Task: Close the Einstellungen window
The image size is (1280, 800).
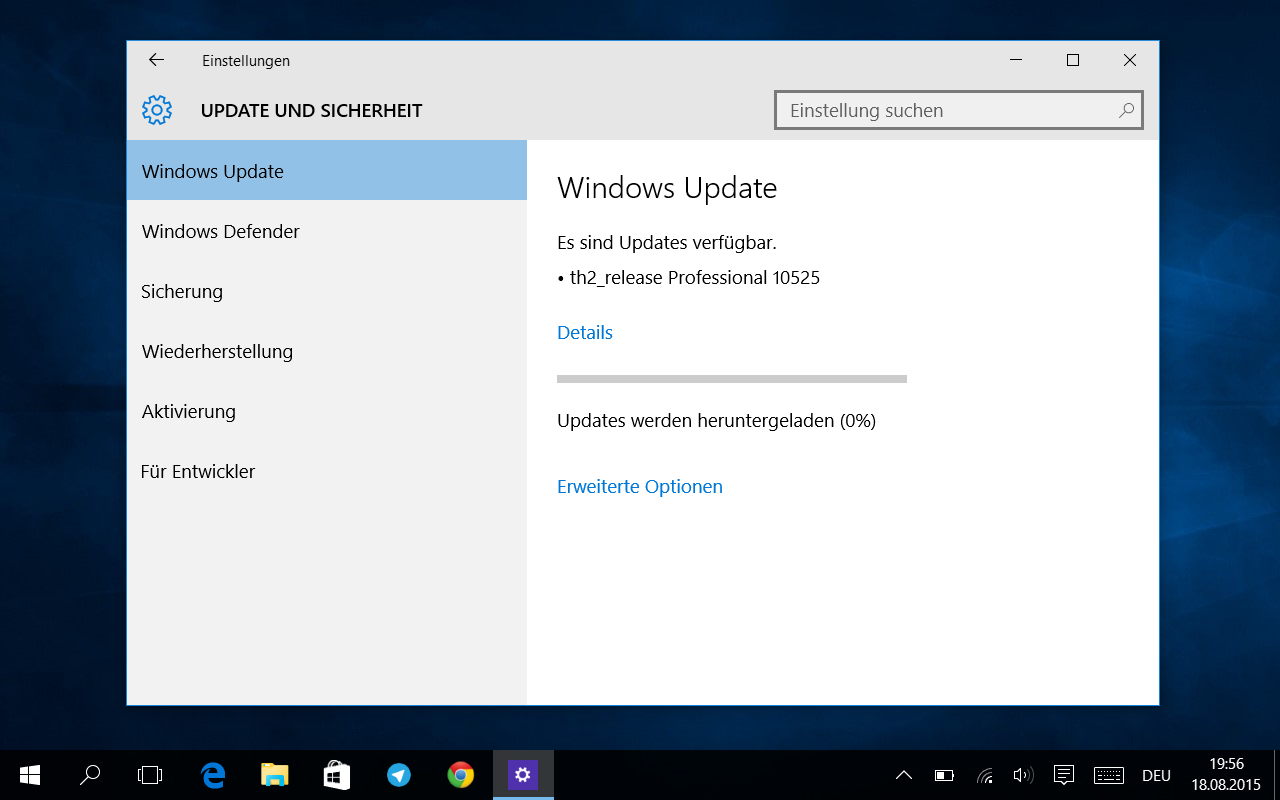Action: [1130, 60]
